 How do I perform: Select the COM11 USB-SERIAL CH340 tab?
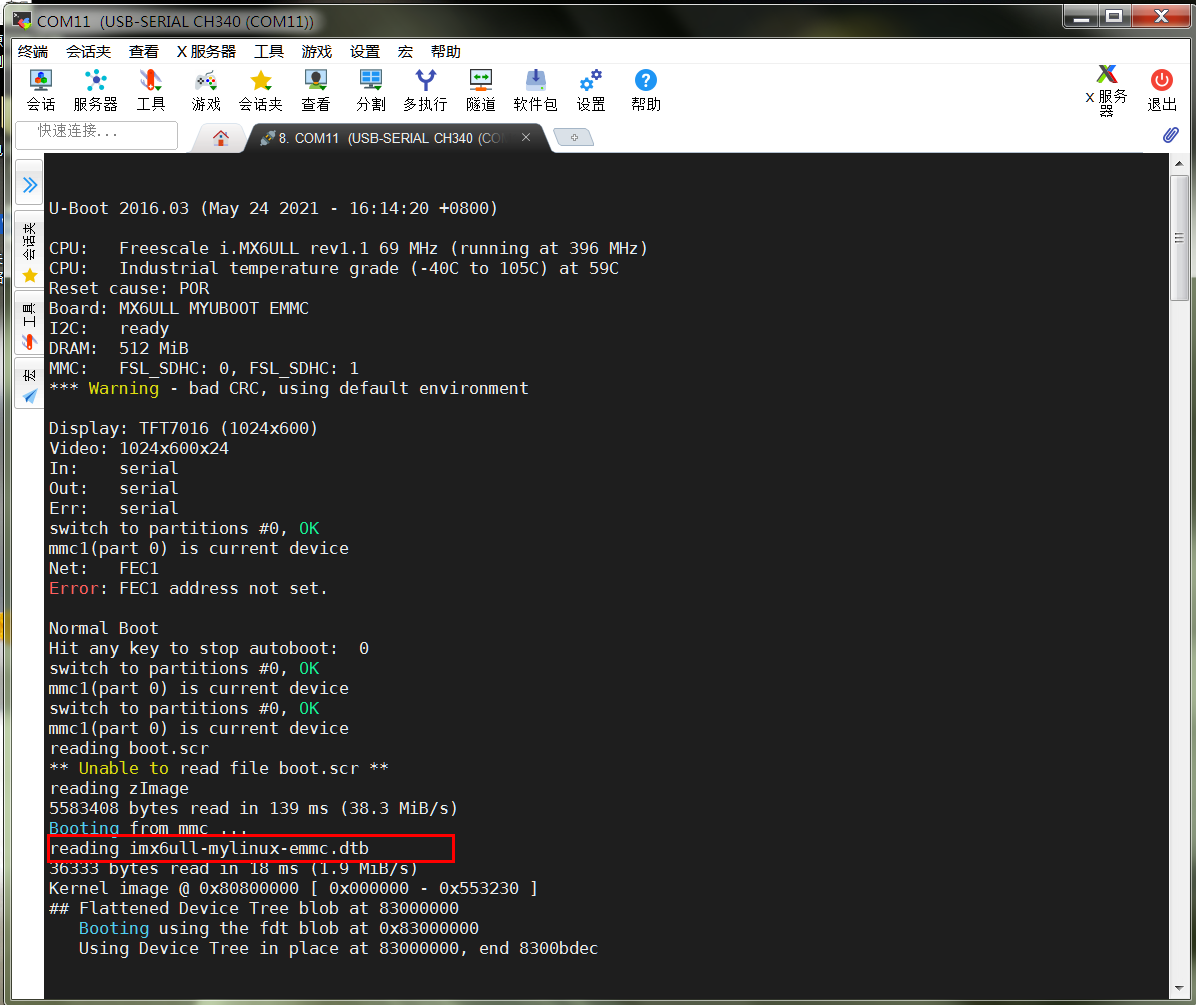point(389,138)
